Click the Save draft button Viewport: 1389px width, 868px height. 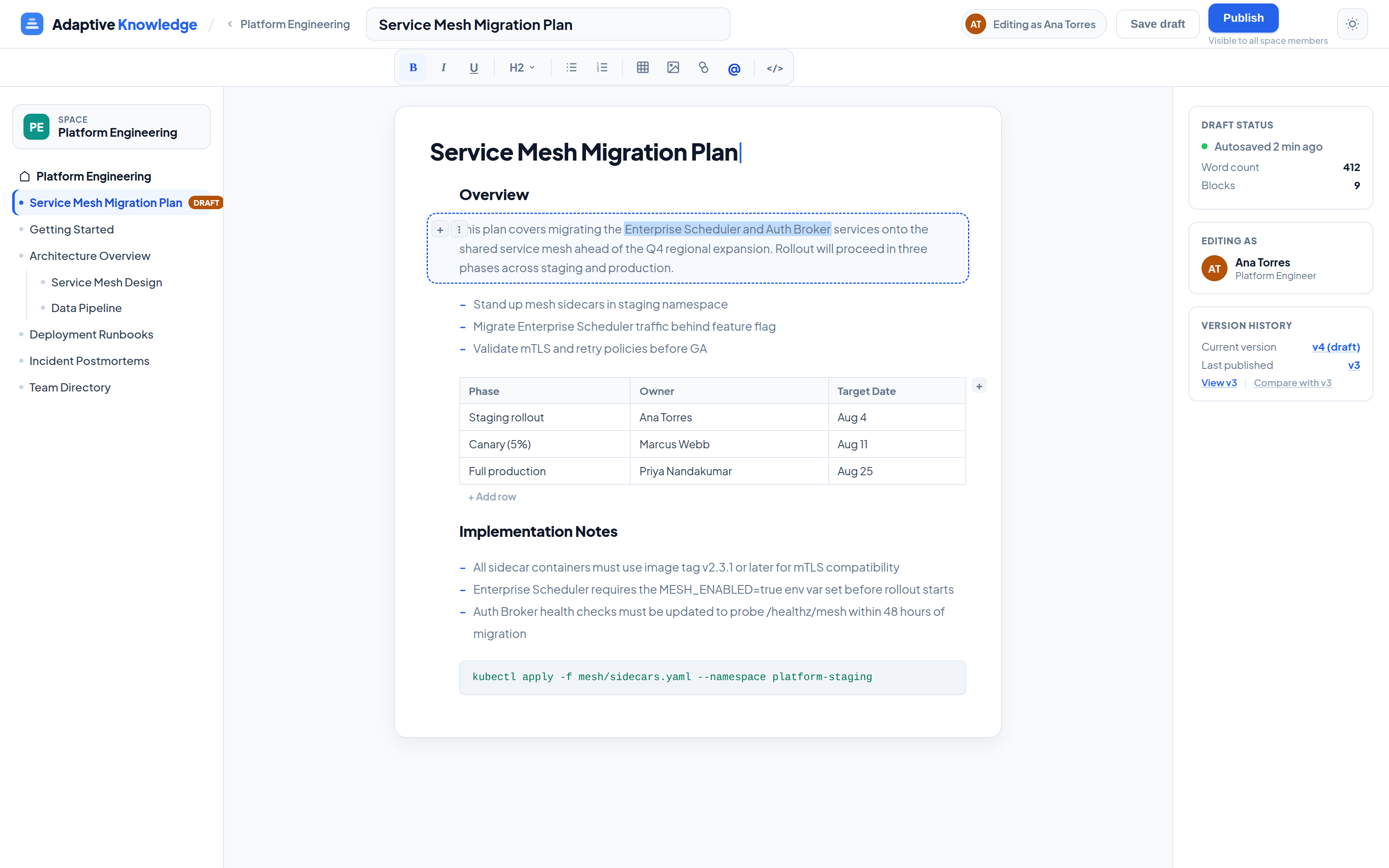[x=1157, y=24]
